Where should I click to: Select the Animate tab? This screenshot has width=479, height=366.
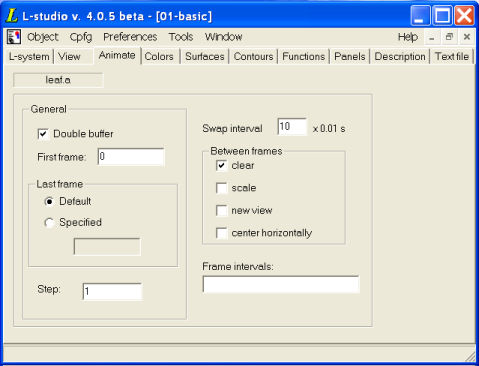117,55
